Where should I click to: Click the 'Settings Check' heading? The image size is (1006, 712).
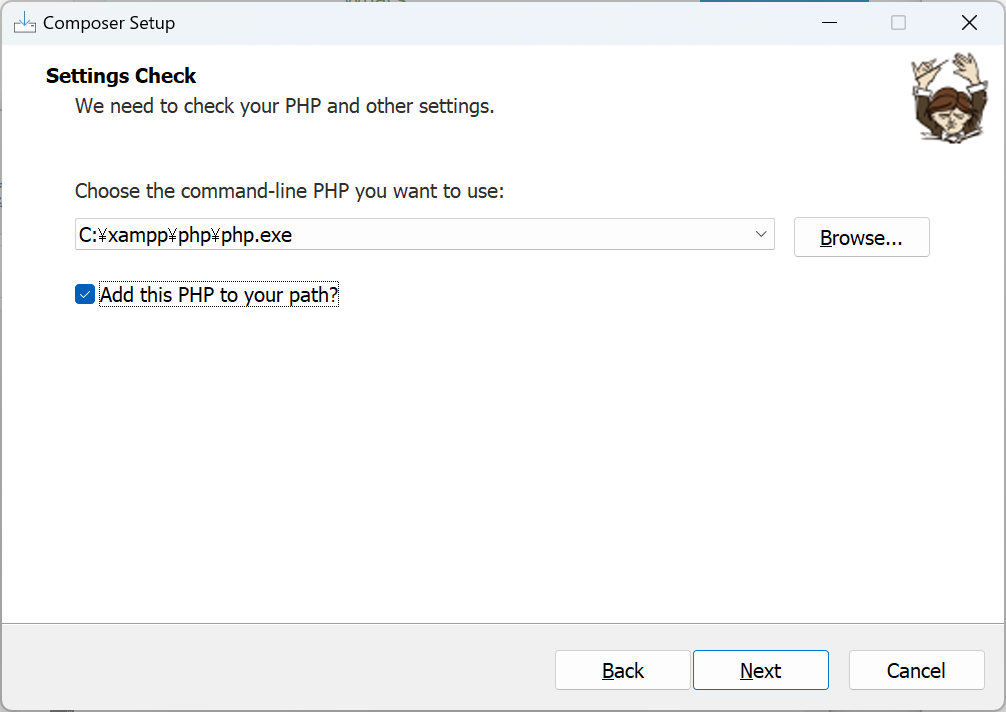121,76
